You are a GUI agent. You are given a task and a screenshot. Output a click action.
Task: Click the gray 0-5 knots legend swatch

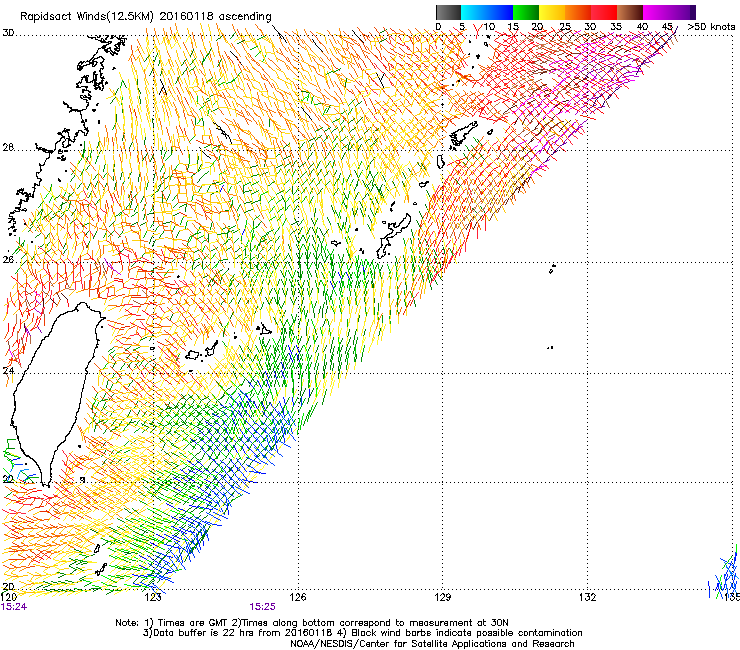click(x=448, y=12)
